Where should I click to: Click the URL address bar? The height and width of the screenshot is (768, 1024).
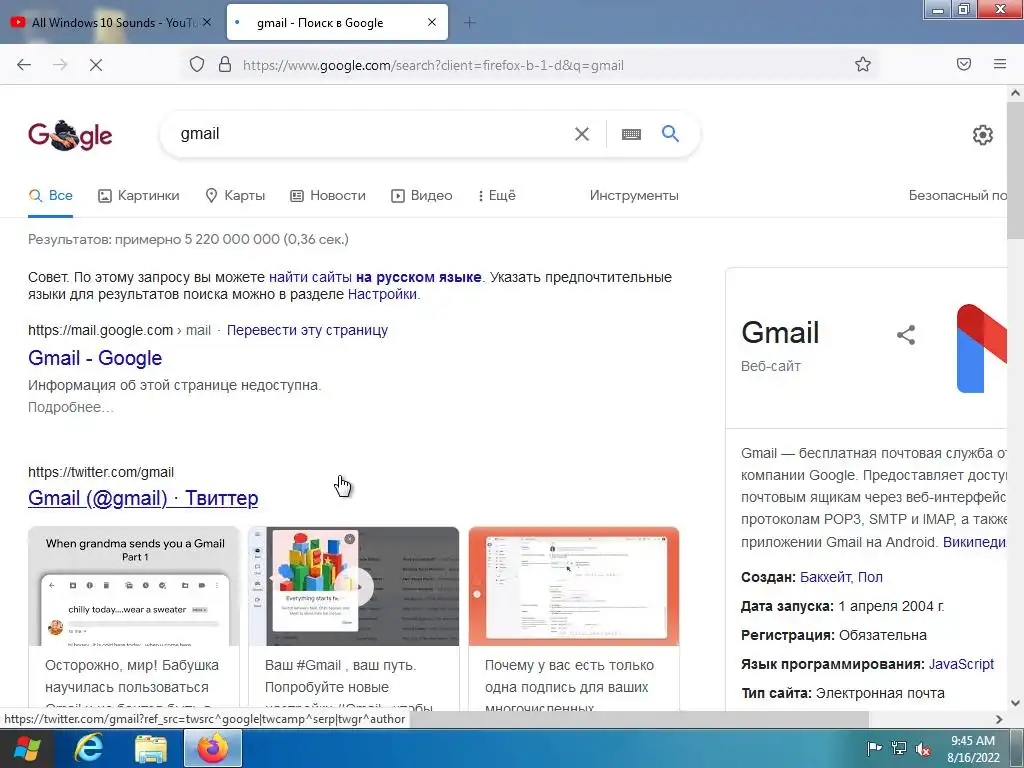click(x=529, y=65)
